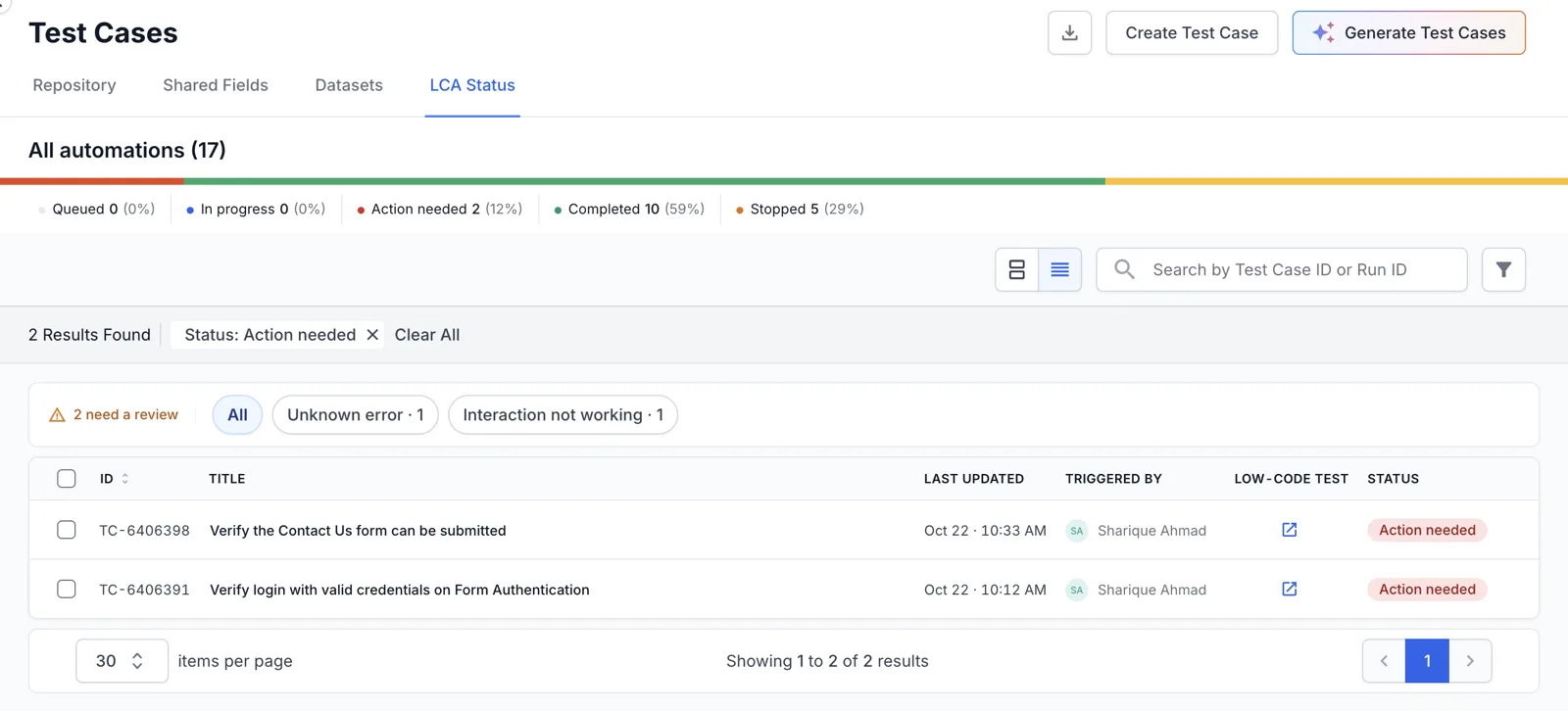Screen dimensions: 1568x711
Task: Click Sharique Ahmad avatar in TC-6406398 row
Action: [x=1076, y=531]
